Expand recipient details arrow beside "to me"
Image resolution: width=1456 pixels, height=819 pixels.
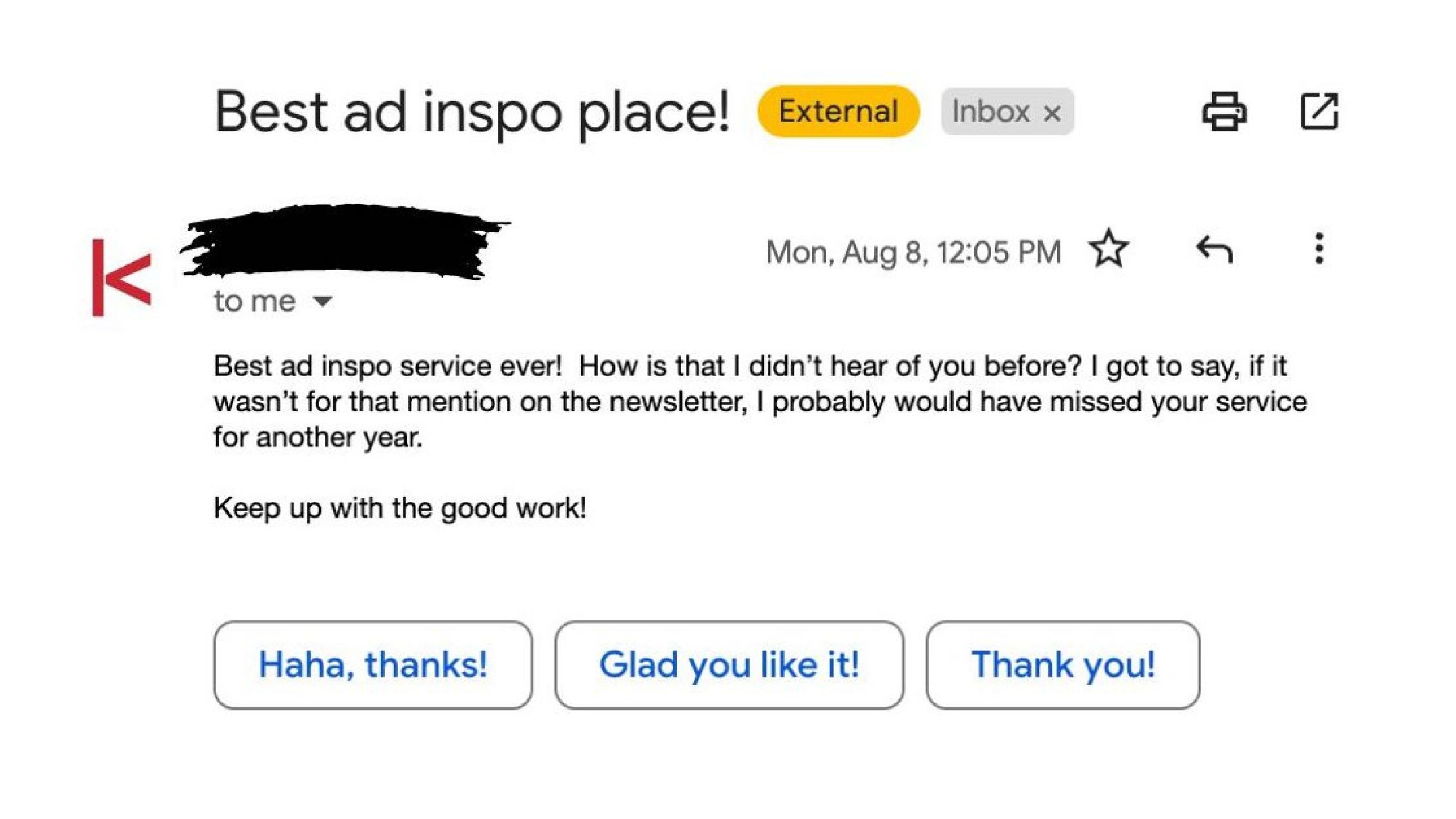[323, 301]
